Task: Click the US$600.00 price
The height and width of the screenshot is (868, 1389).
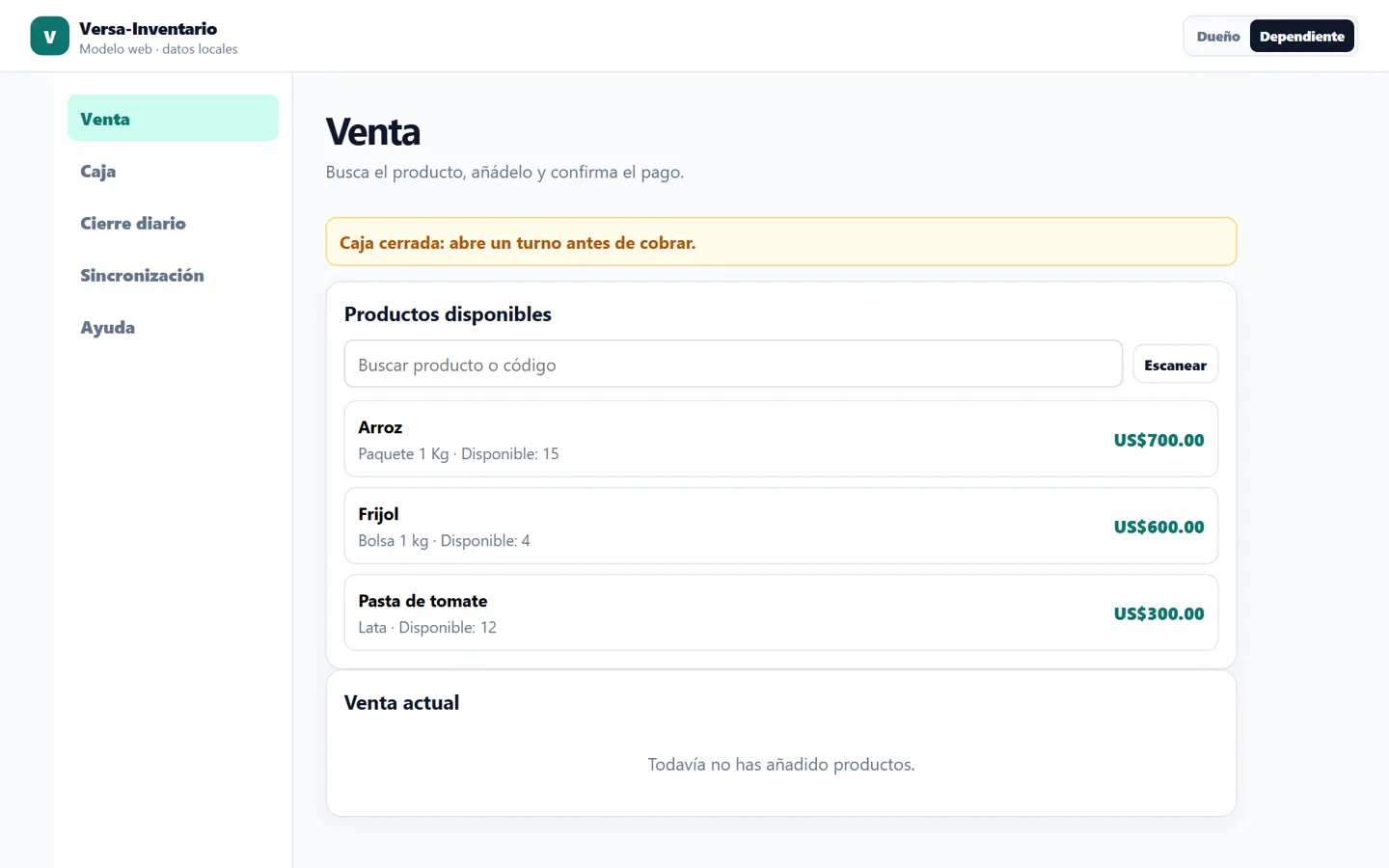Action: pos(1158,528)
